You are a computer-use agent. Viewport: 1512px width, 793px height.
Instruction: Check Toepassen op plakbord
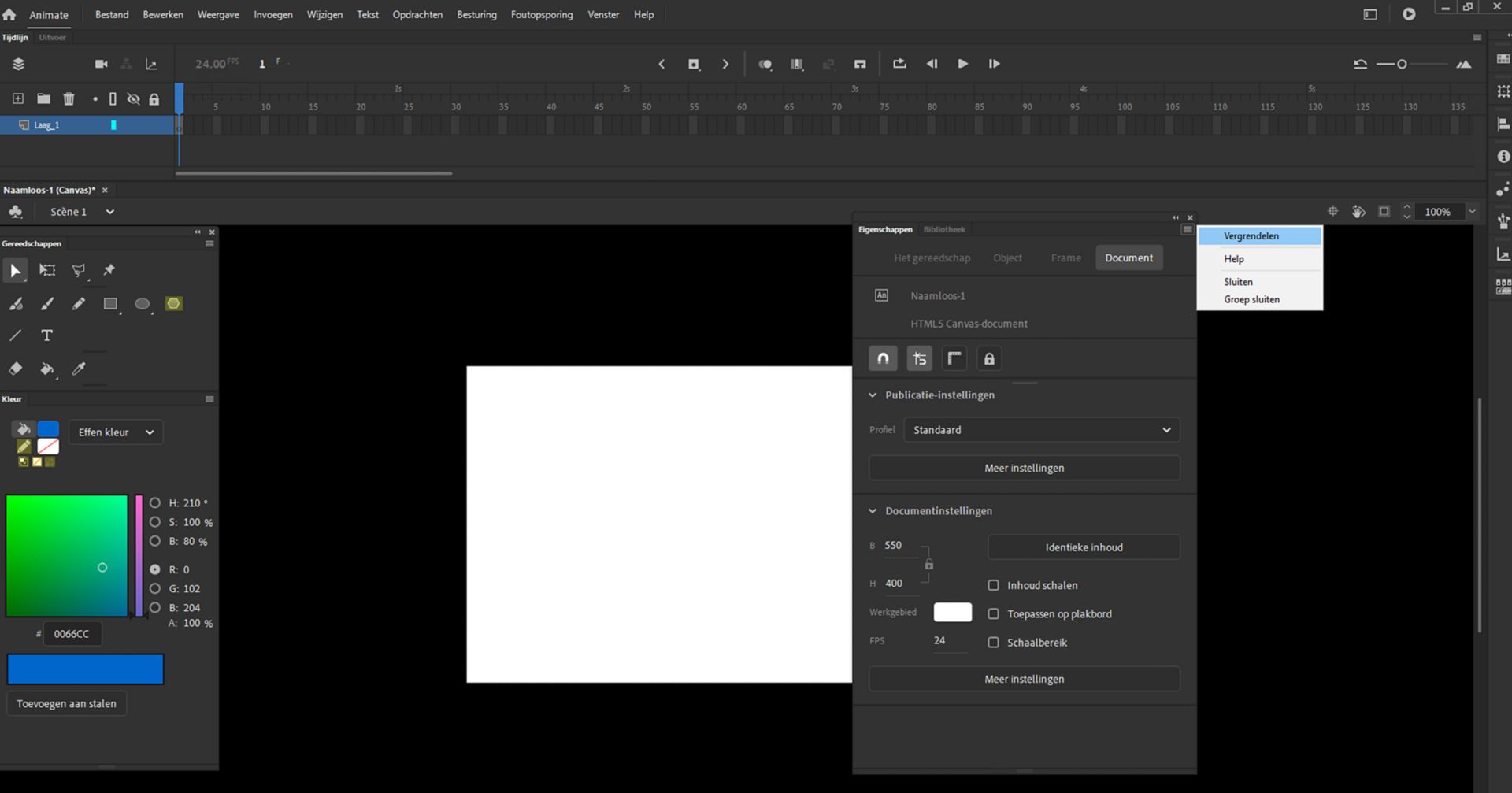[x=994, y=613]
